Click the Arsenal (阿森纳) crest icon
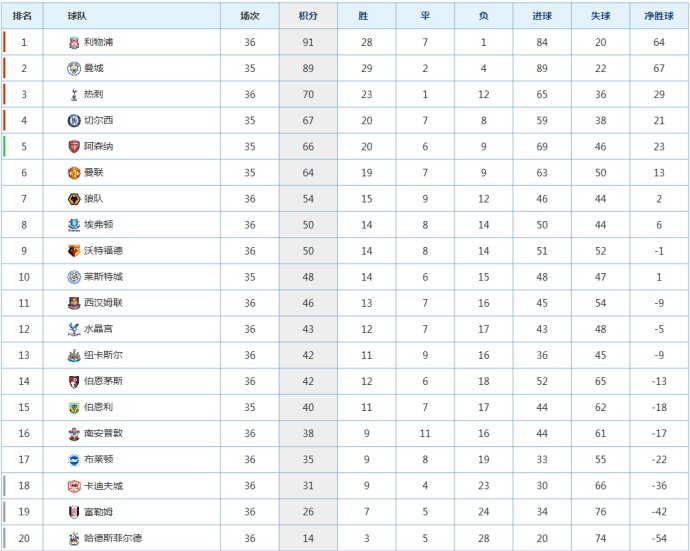This screenshot has height=551, width=690. click(x=74, y=147)
